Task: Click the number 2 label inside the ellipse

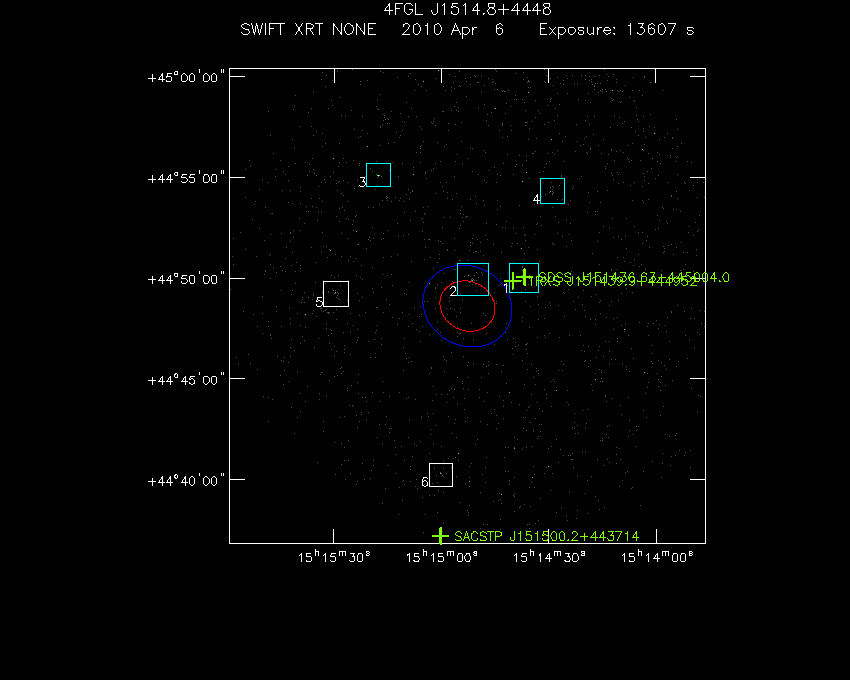Action: (x=453, y=291)
